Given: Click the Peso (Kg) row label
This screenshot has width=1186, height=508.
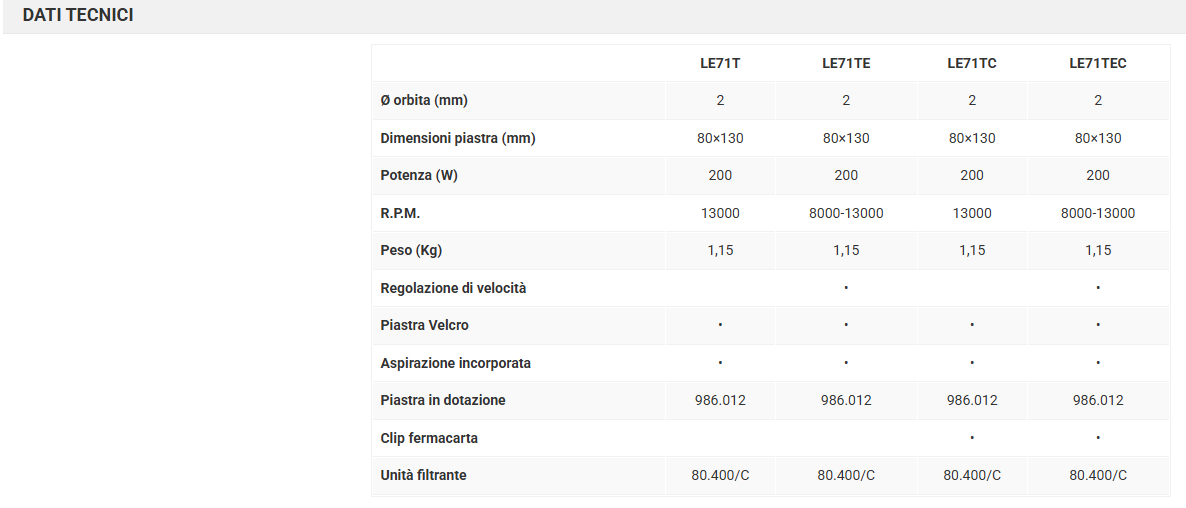Looking at the screenshot, I should [x=411, y=250].
